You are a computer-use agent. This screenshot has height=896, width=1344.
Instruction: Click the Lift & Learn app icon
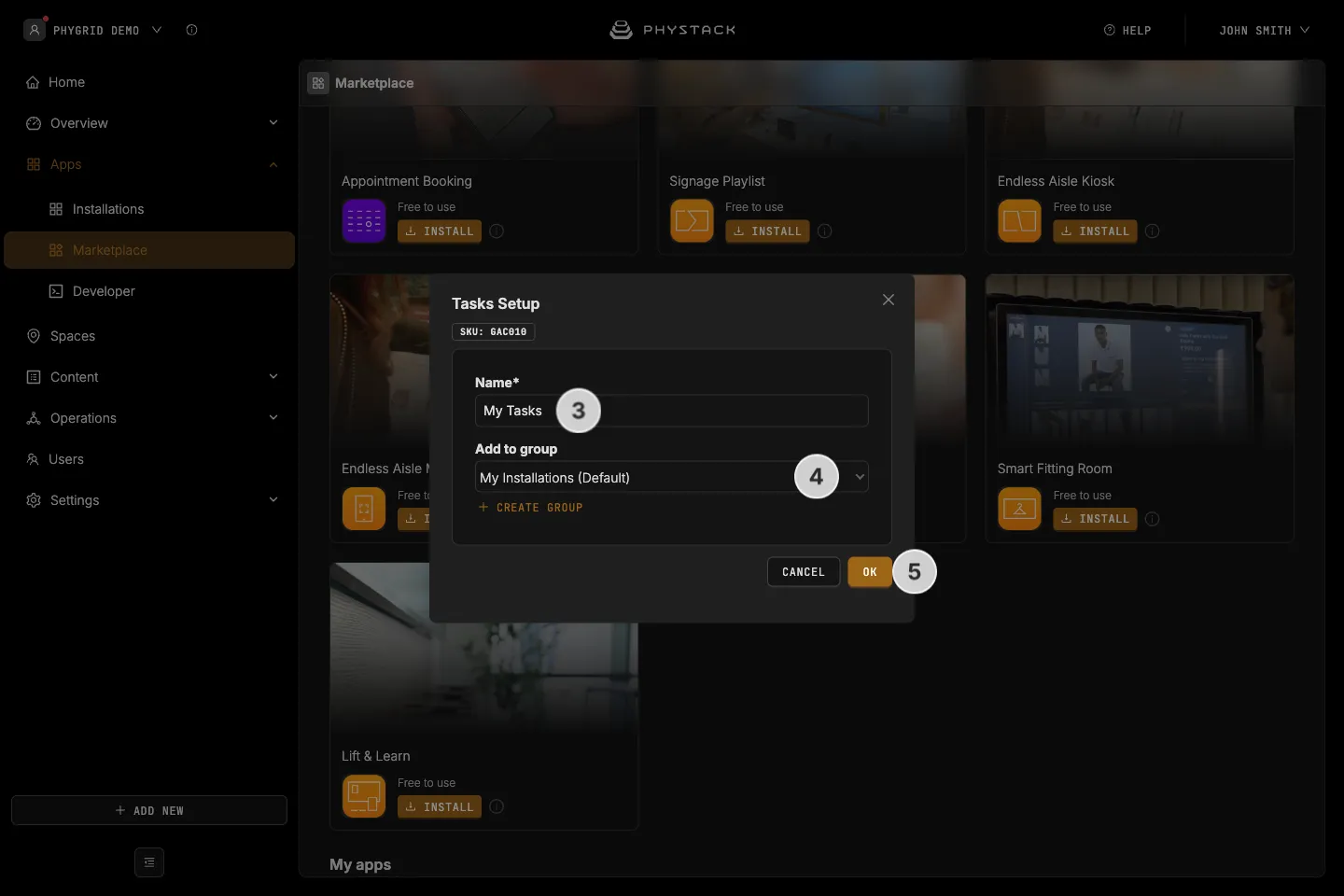pos(364,796)
